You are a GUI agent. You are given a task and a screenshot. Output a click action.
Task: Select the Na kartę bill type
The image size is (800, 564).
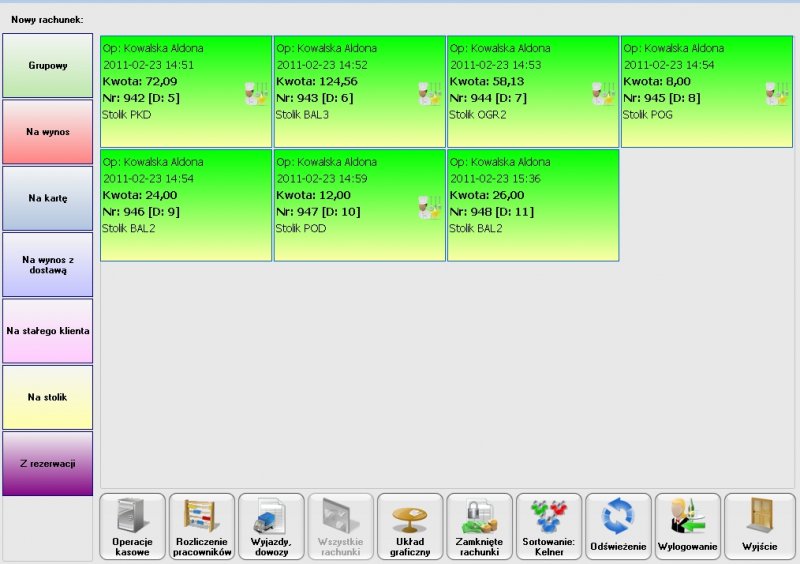click(47, 198)
